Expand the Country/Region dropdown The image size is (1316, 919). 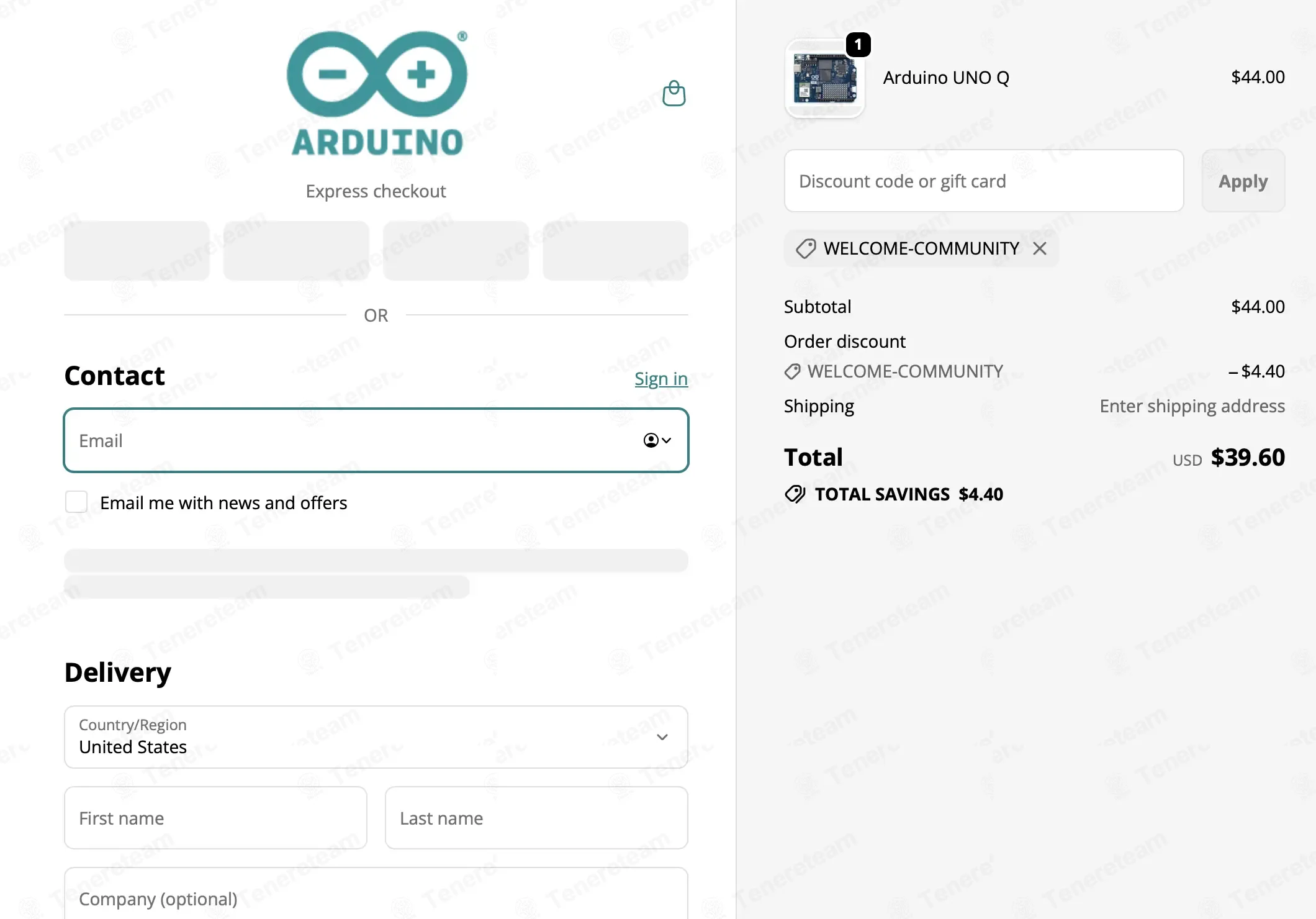[x=376, y=737]
